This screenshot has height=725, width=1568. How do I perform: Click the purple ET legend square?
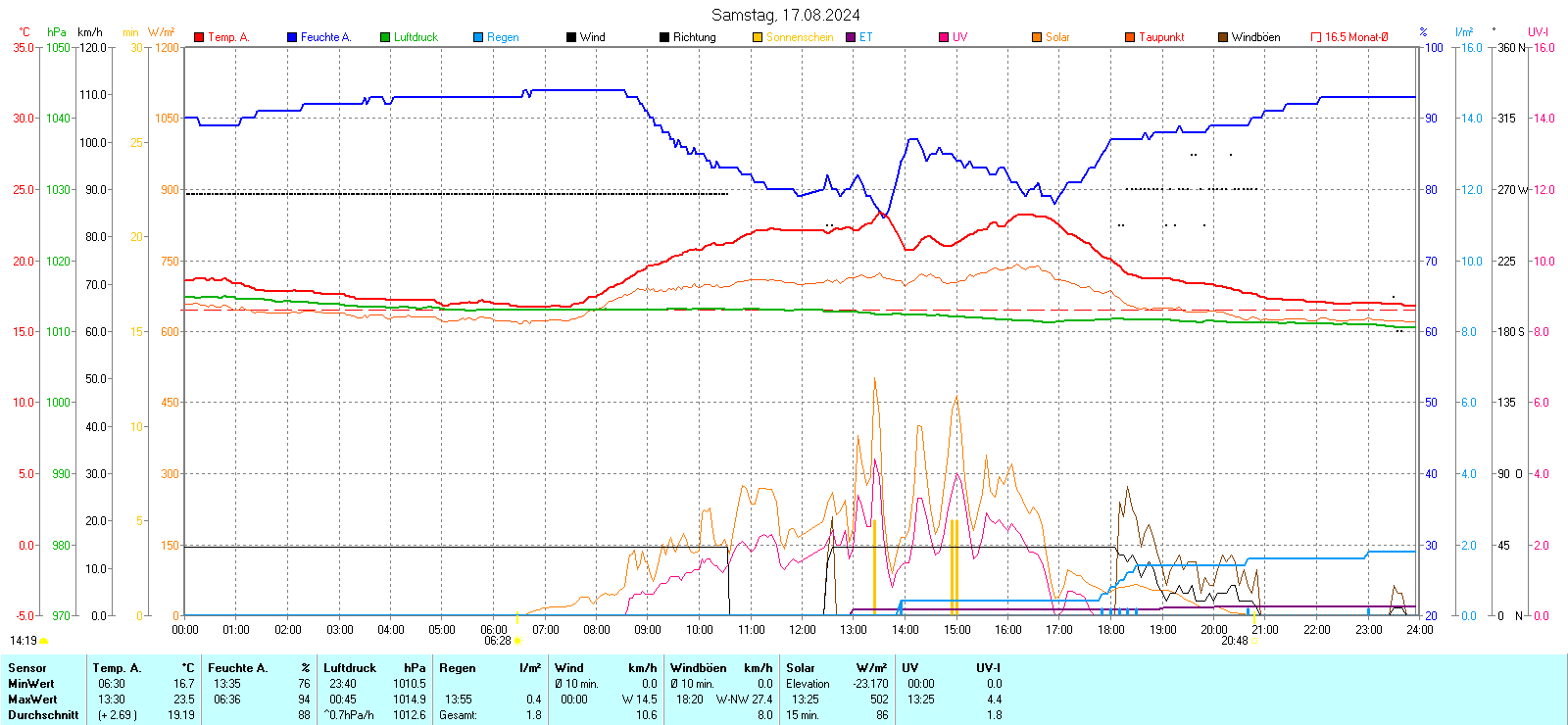[x=851, y=37]
